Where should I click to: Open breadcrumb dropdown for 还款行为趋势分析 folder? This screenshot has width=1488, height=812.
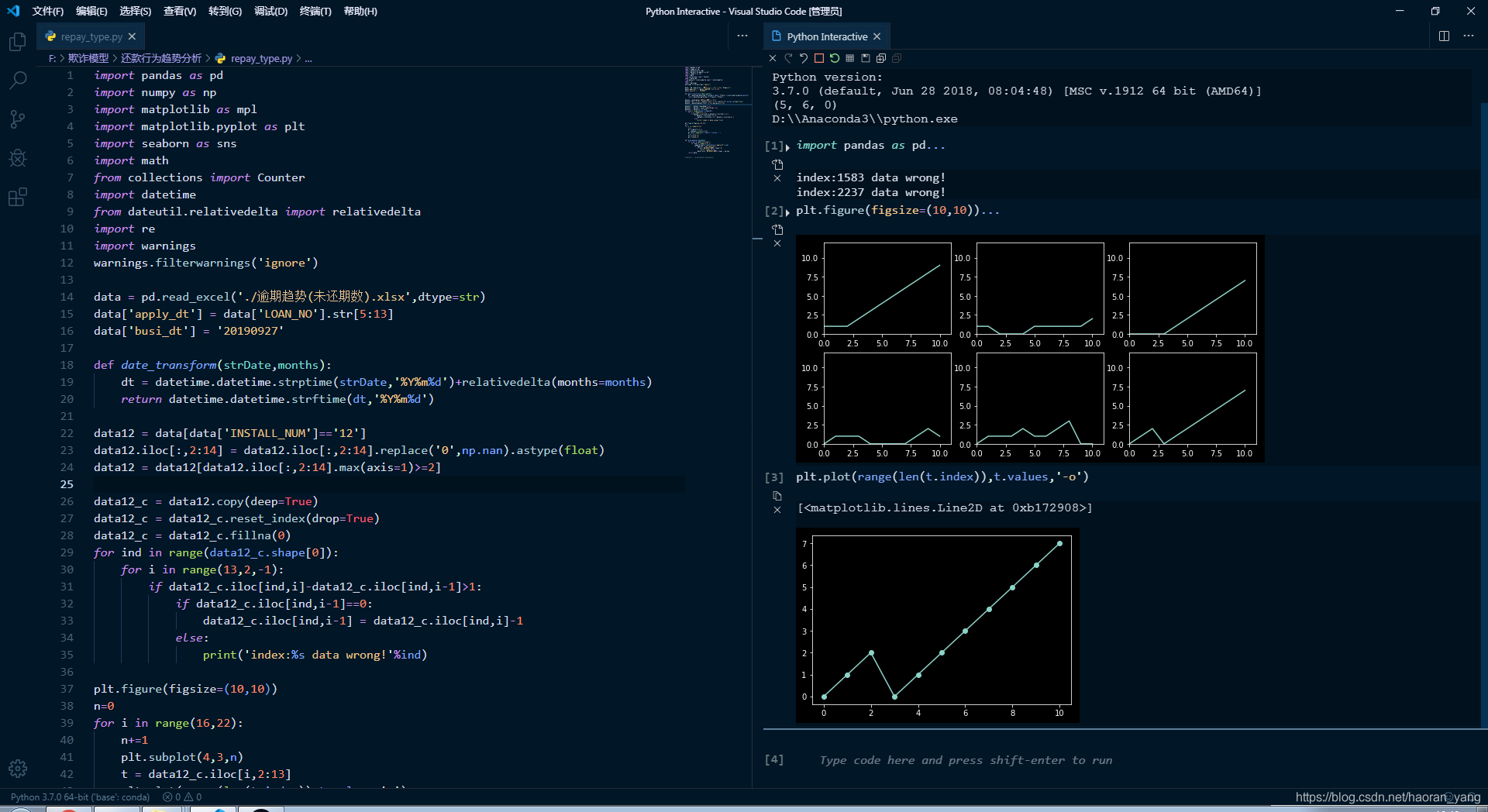tap(161, 58)
